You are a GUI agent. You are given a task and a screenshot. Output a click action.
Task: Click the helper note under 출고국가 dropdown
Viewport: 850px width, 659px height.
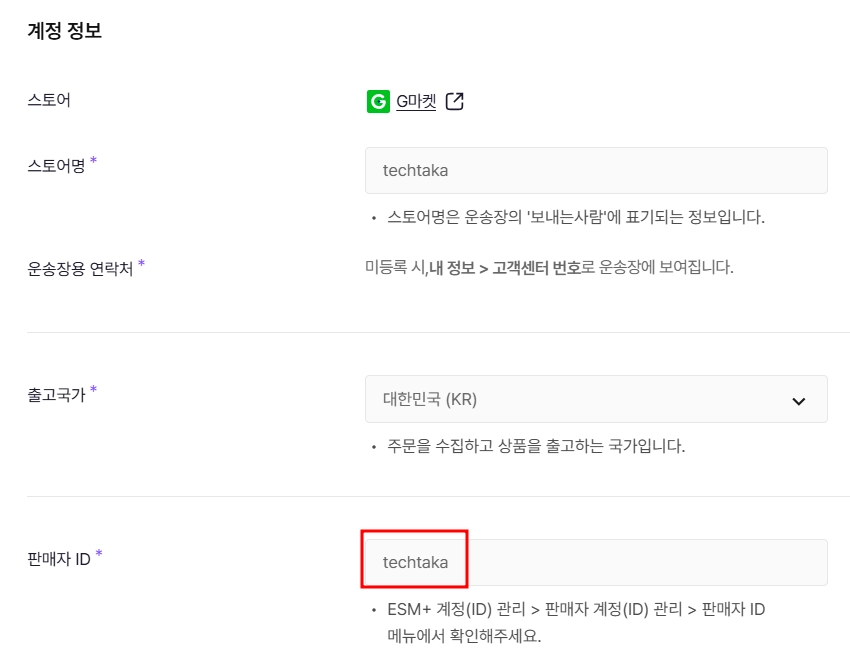(536, 446)
